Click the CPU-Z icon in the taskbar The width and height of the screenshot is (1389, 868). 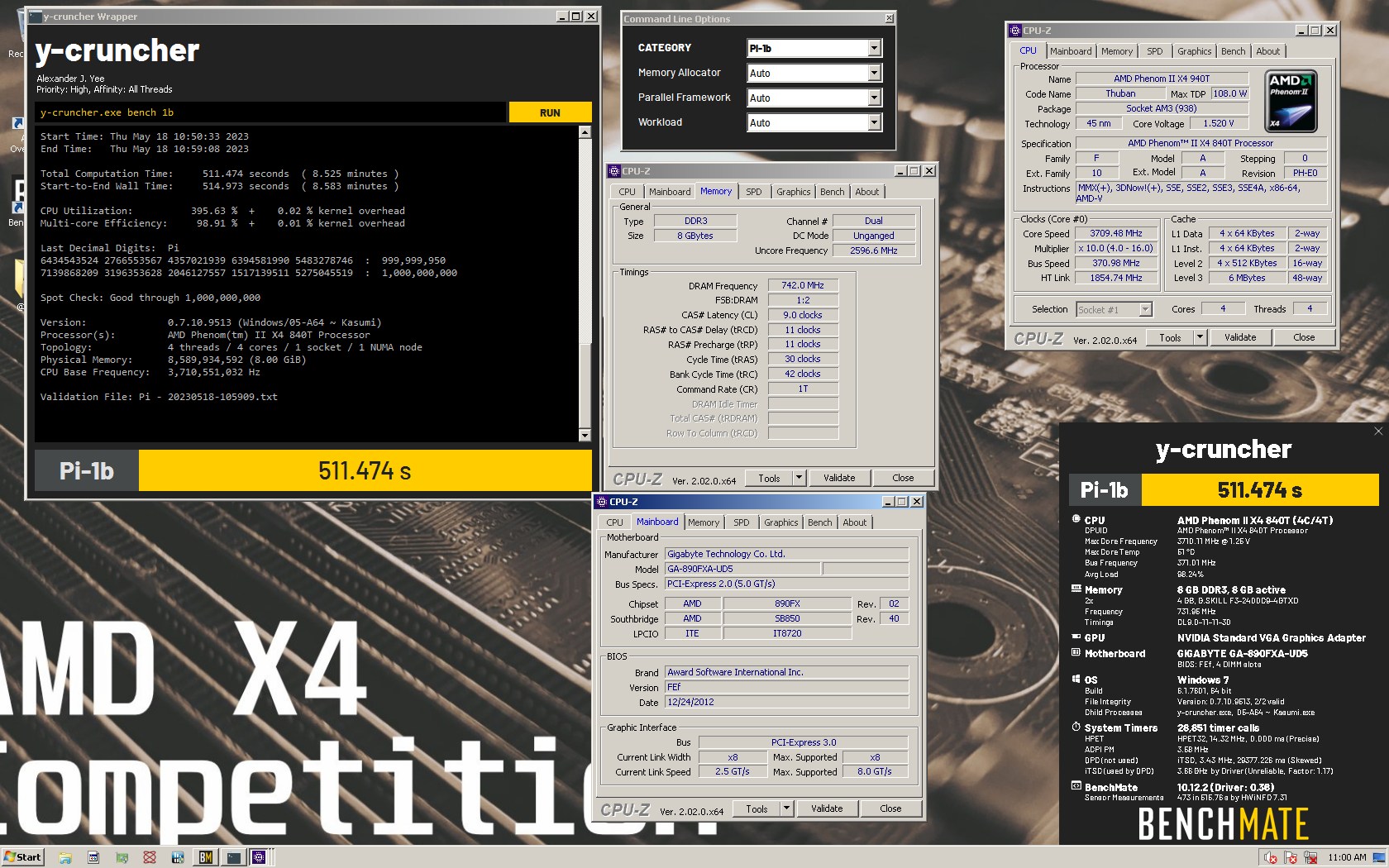(259, 857)
